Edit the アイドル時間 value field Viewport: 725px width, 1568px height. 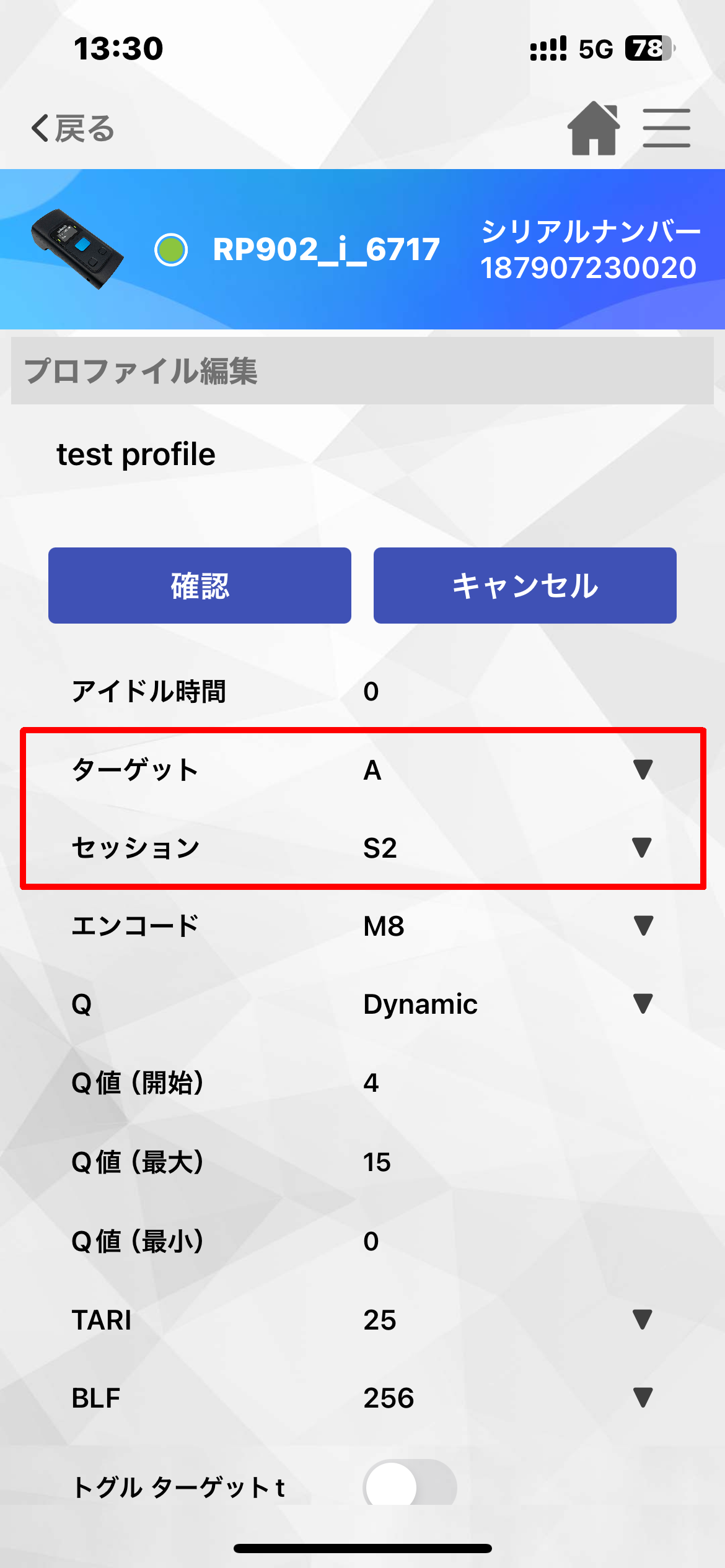(x=507, y=691)
